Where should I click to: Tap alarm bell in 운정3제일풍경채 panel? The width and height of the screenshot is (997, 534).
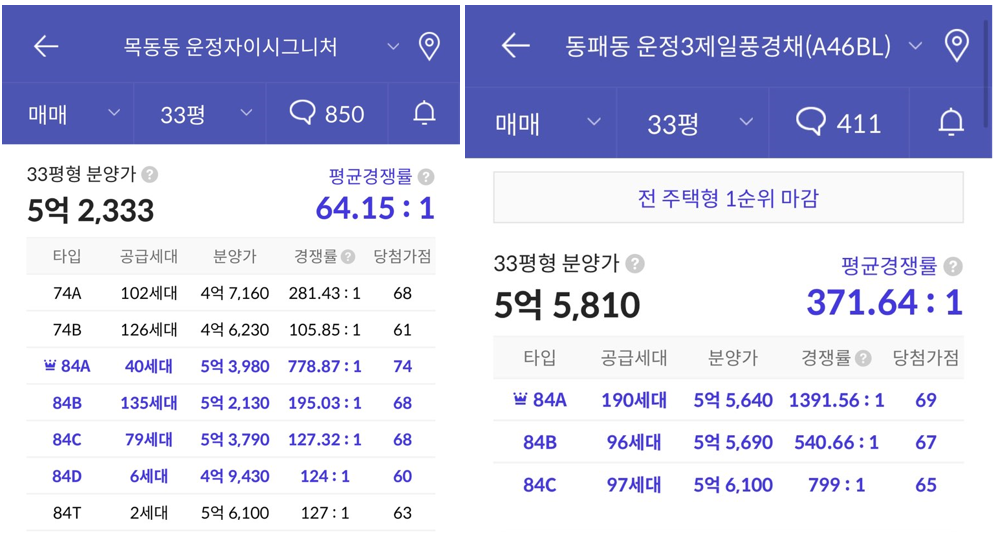tap(951, 121)
